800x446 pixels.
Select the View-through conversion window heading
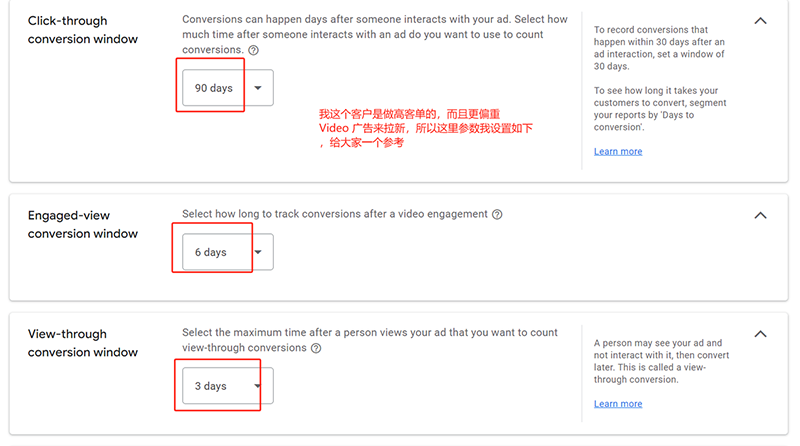82,343
